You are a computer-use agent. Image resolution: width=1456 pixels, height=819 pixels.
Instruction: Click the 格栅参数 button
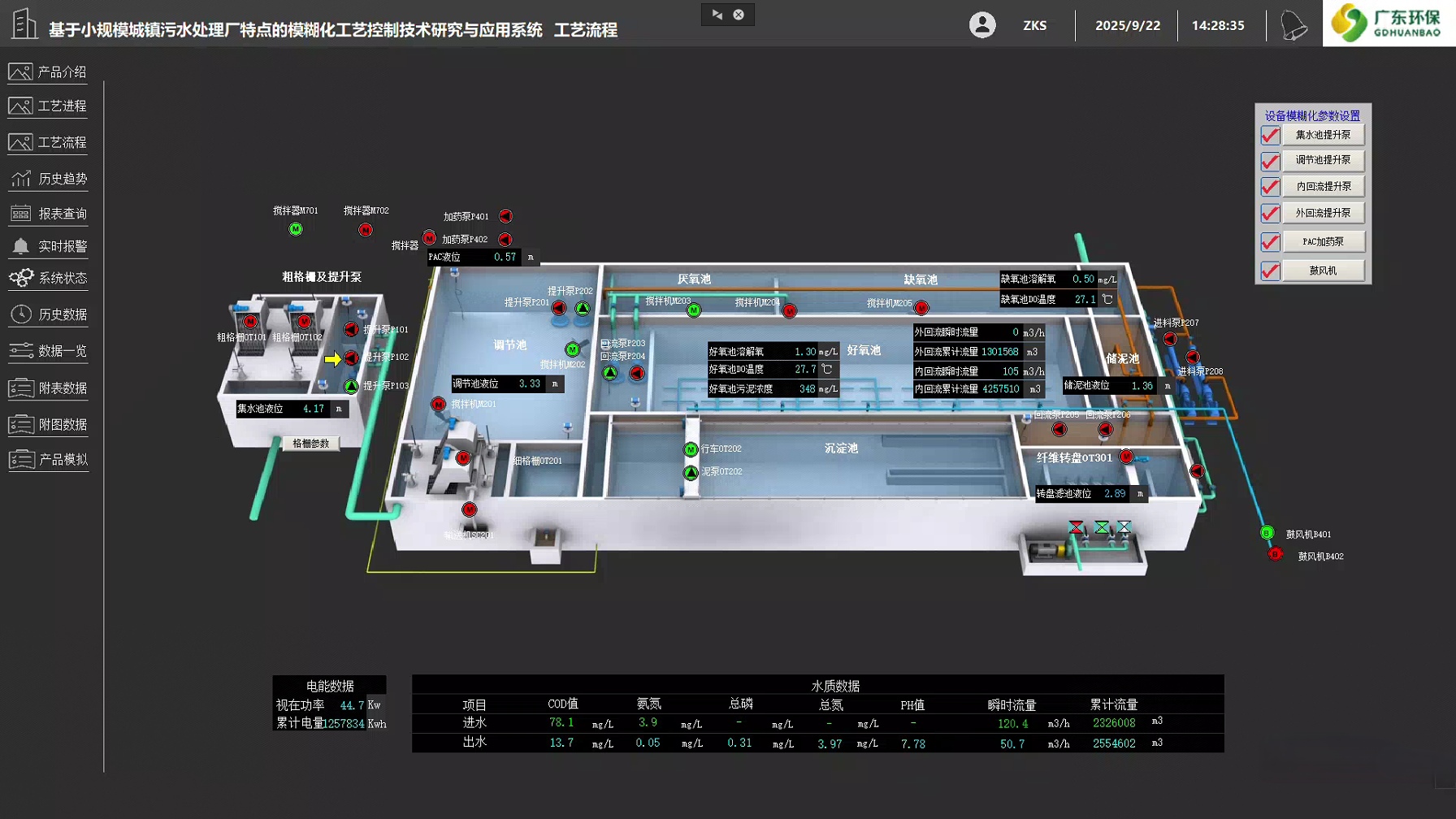311,444
